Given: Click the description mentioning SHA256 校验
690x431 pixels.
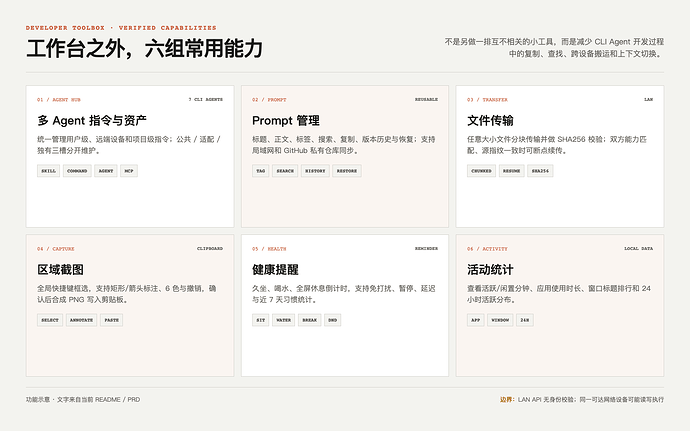Looking at the screenshot, I should coord(557,145).
